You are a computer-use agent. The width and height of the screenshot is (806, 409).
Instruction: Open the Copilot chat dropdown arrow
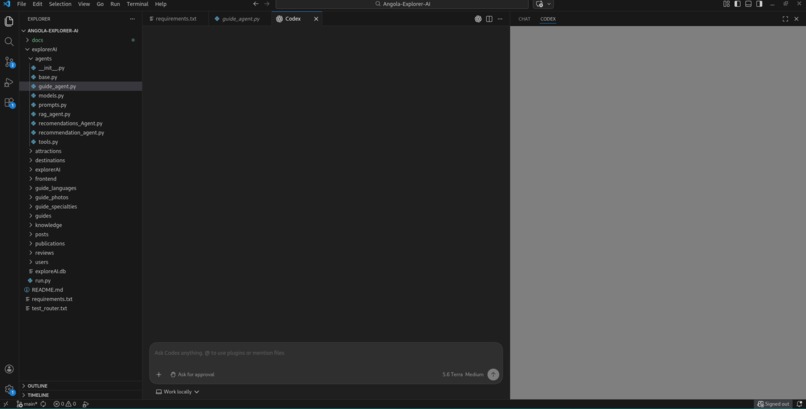coord(549,4)
